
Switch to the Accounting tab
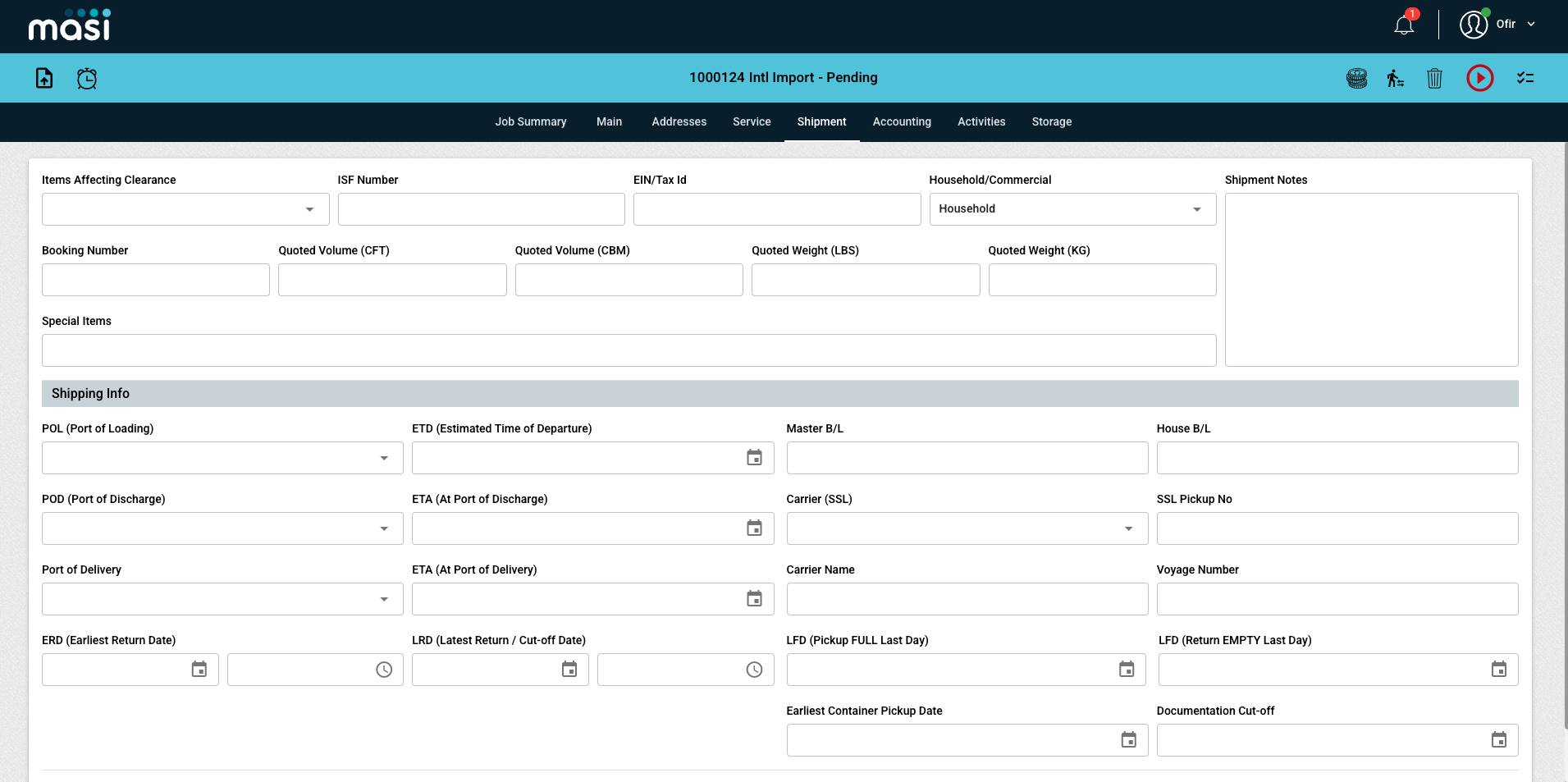(x=902, y=121)
